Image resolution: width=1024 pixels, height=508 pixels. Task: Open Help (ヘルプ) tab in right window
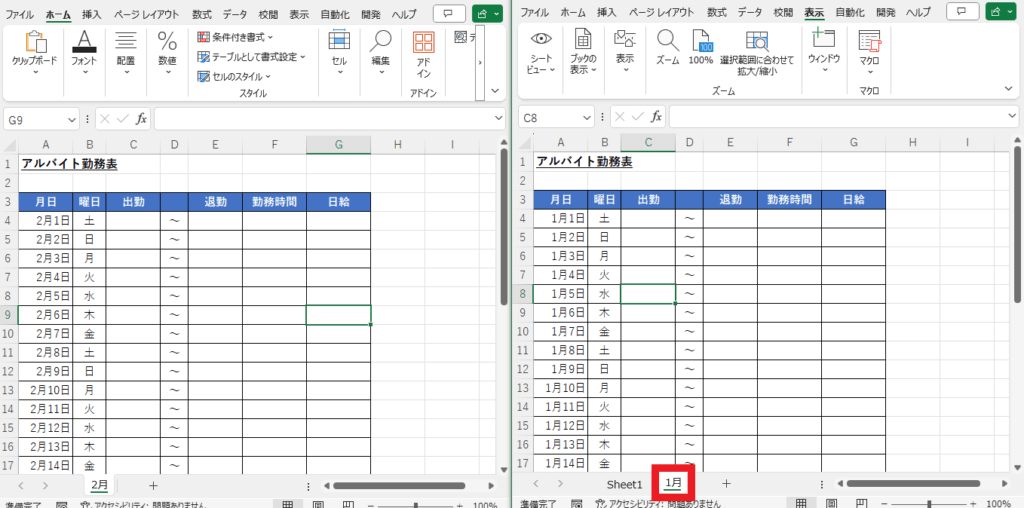[917, 12]
